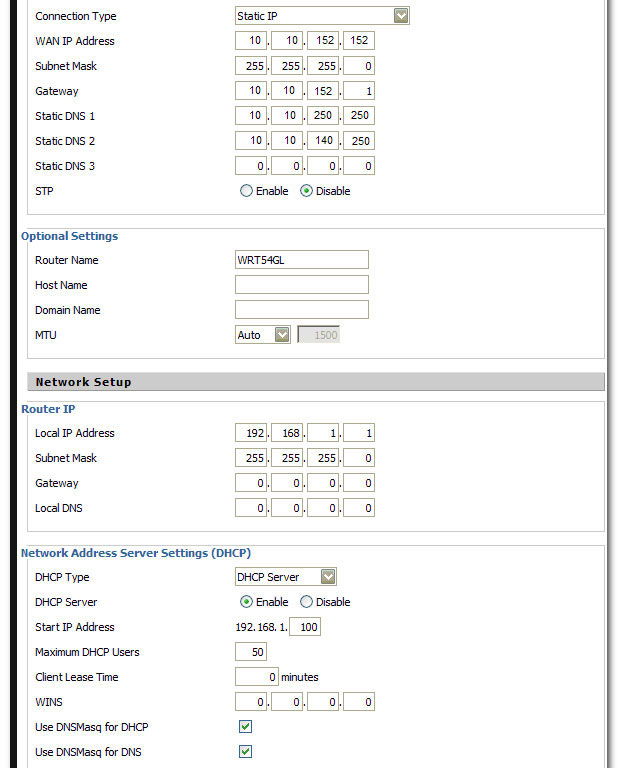Click the Domain Name field
This screenshot has height=768, width=636.
point(302,310)
